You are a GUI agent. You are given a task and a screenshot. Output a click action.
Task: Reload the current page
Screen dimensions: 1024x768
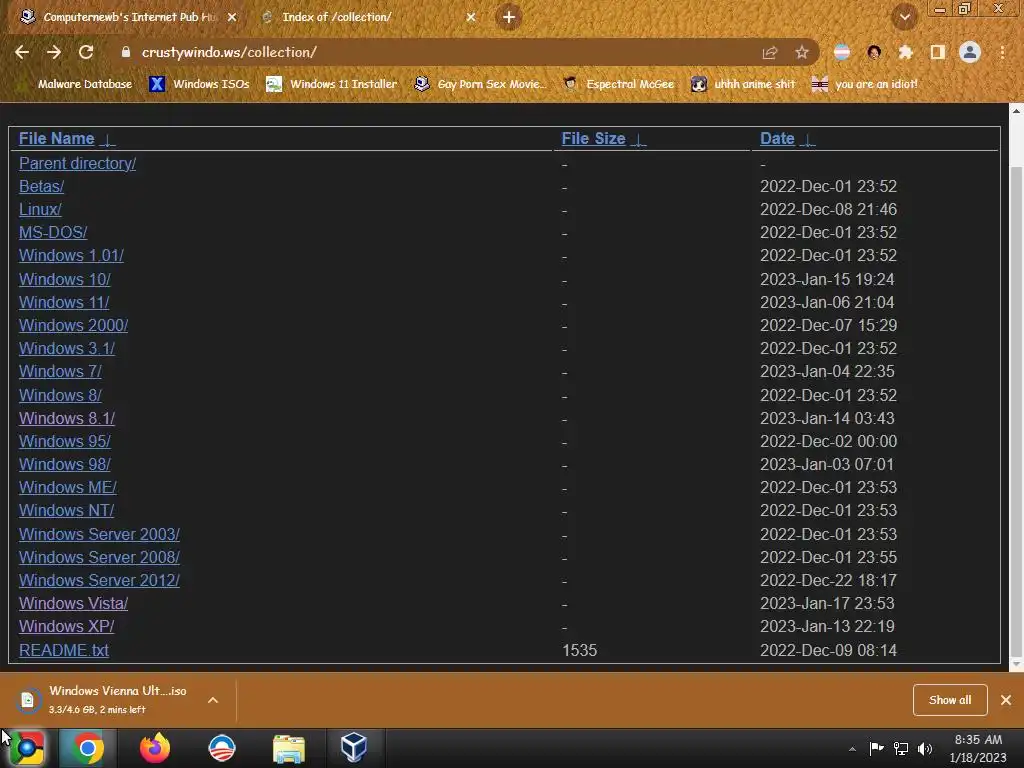tap(86, 52)
